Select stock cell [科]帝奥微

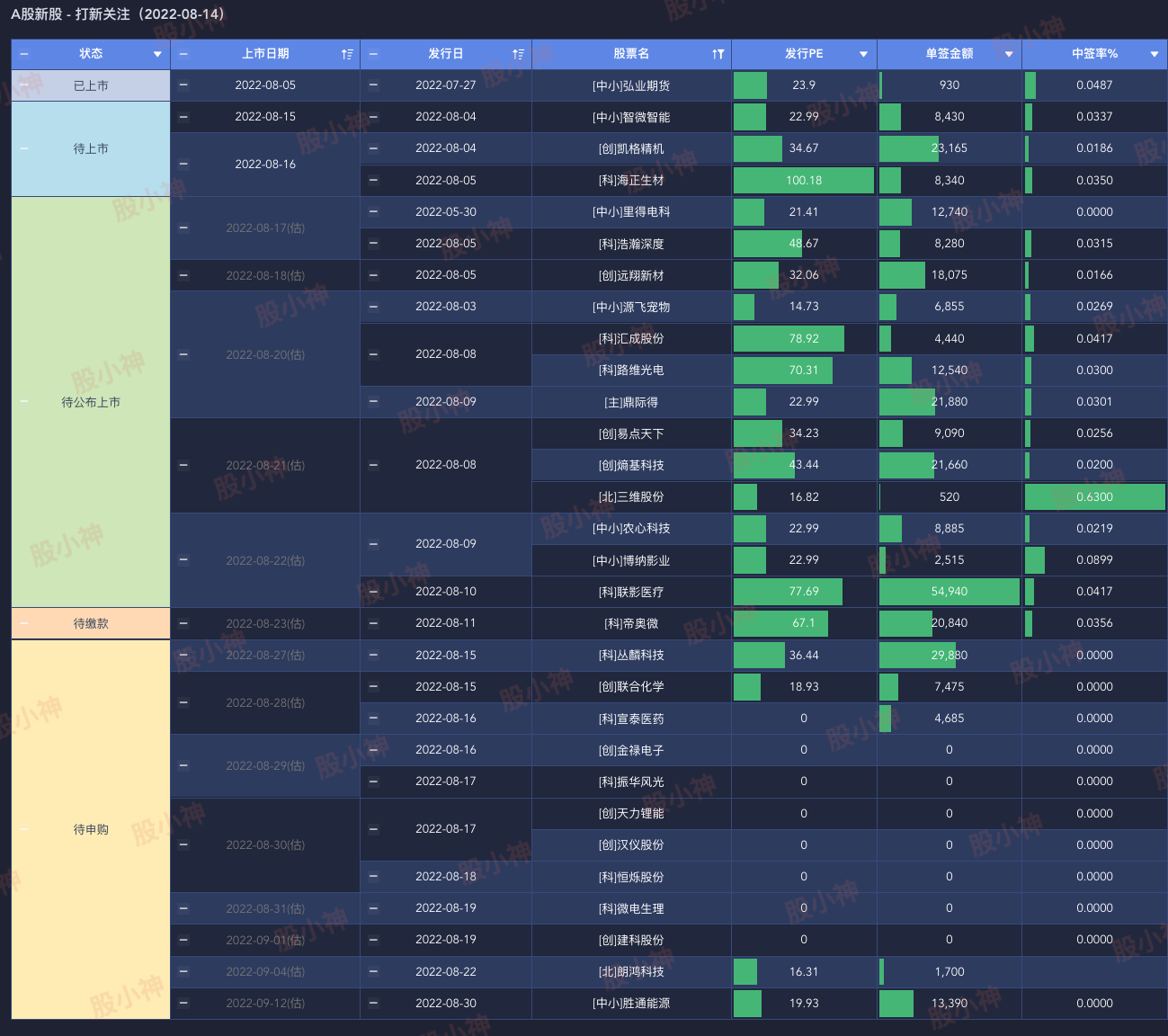631,623
